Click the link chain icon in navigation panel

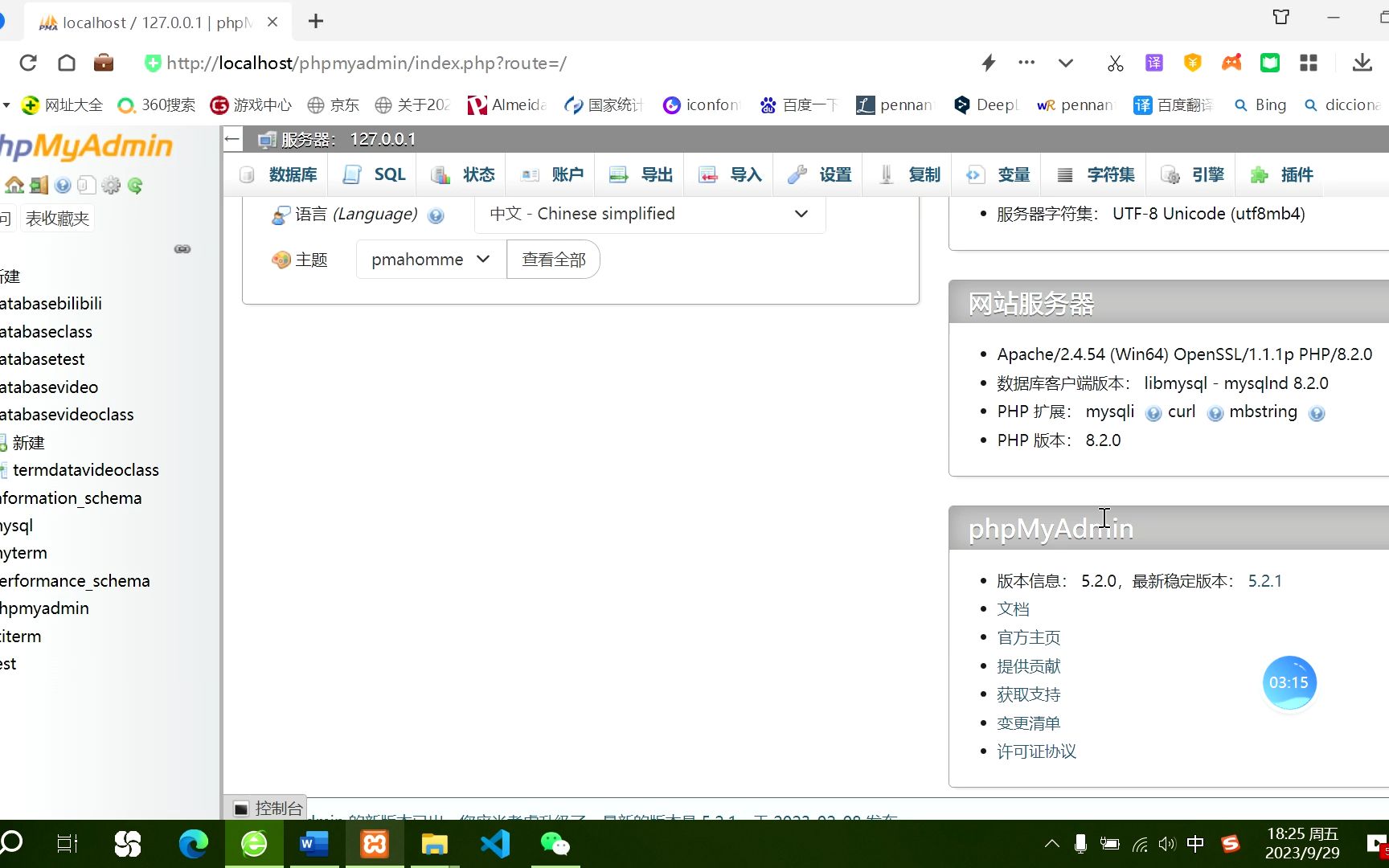pos(182,249)
